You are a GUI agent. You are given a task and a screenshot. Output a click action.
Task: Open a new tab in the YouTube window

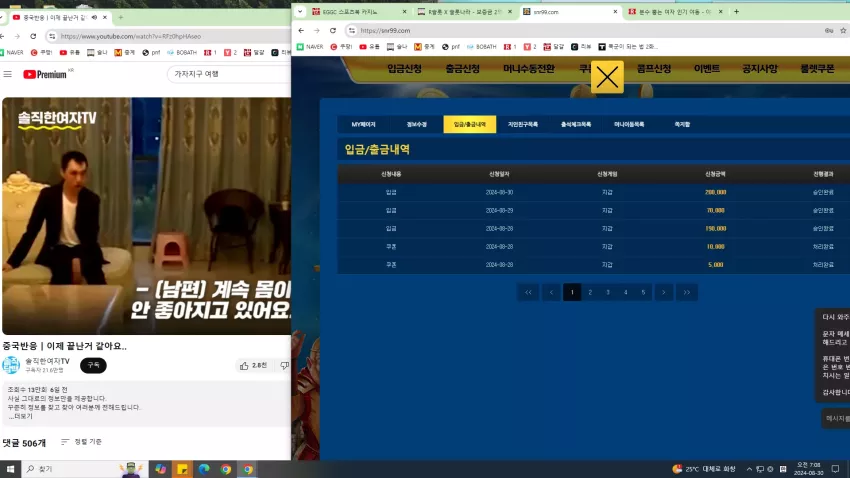pos(120,17)
